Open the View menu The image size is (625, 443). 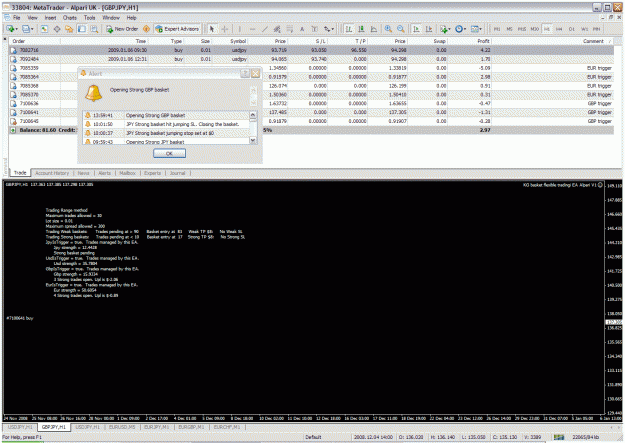click(32, 18)
